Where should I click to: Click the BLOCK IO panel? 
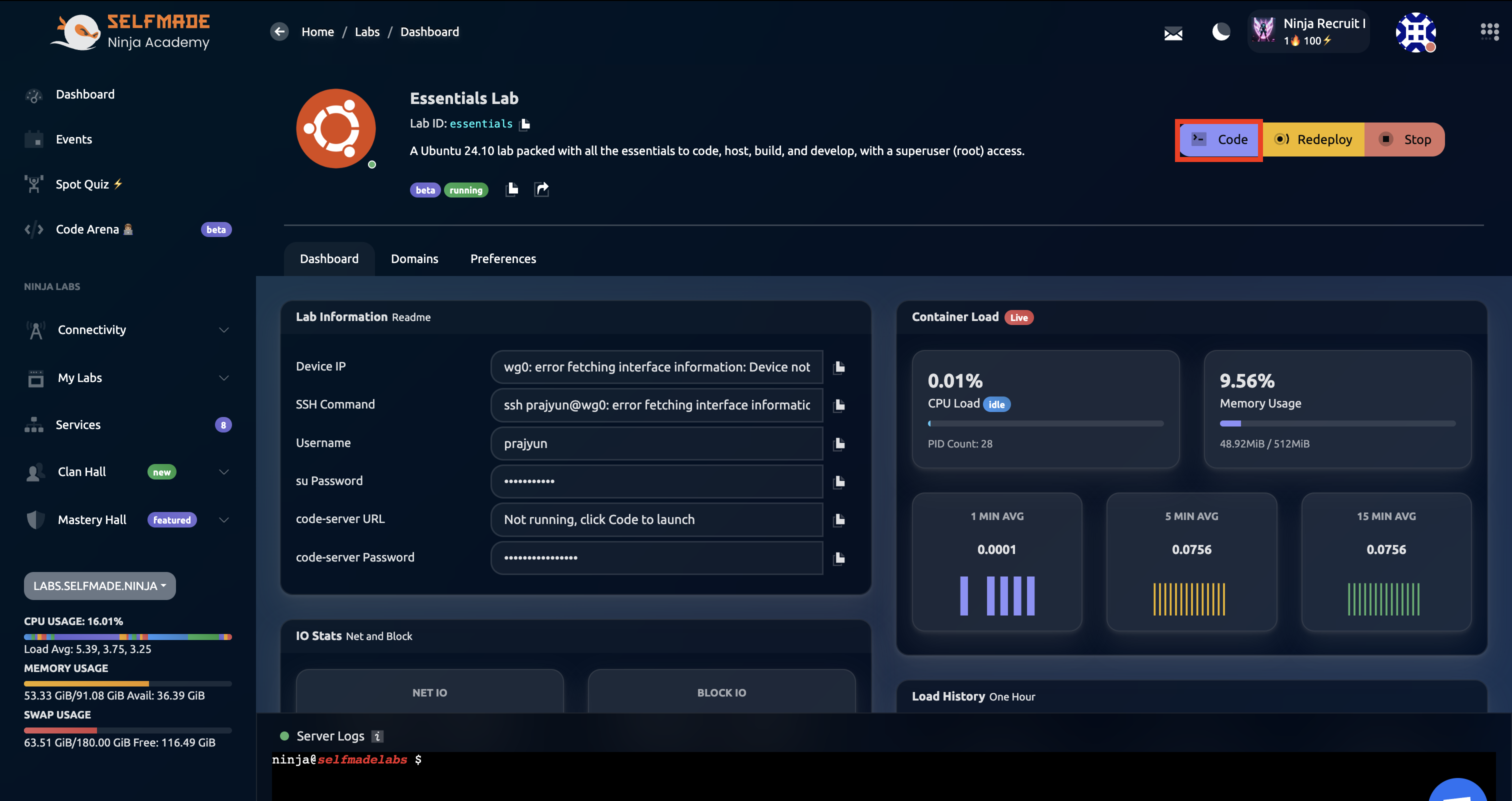point(721,692)
